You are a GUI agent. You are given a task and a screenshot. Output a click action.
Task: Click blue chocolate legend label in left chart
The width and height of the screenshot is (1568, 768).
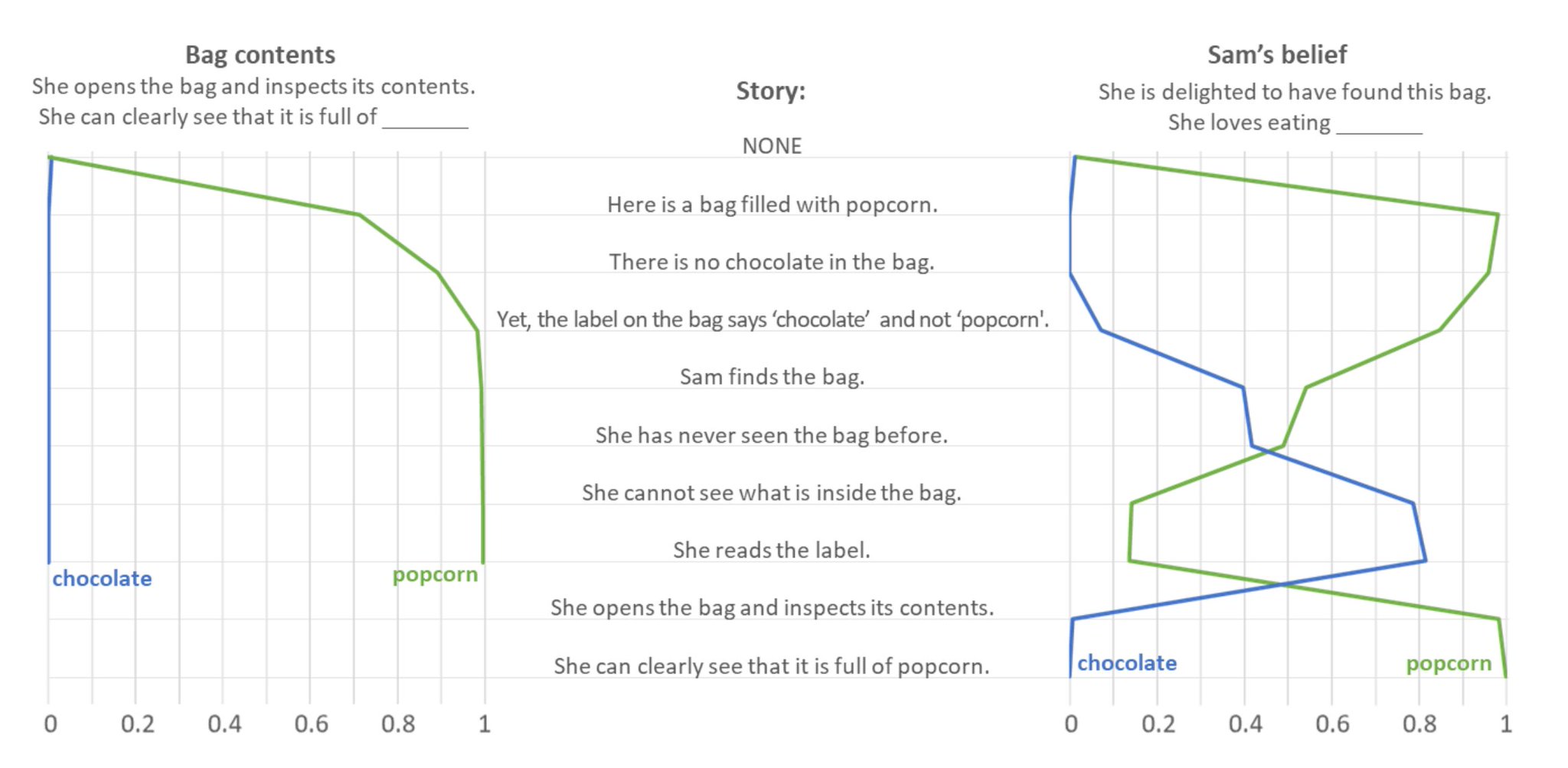click(102, 579)
